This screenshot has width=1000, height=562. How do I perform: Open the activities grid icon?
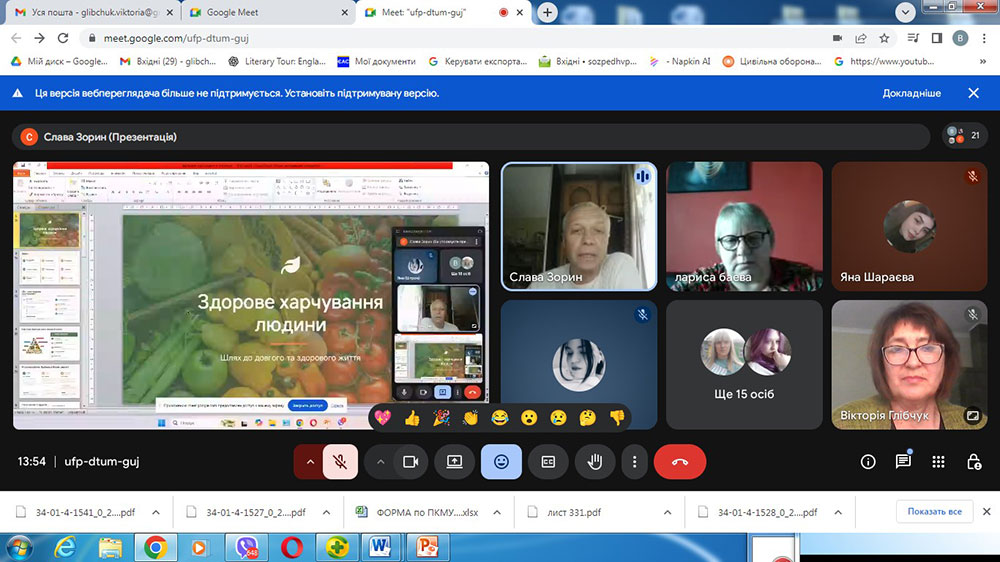coord(938,461)
